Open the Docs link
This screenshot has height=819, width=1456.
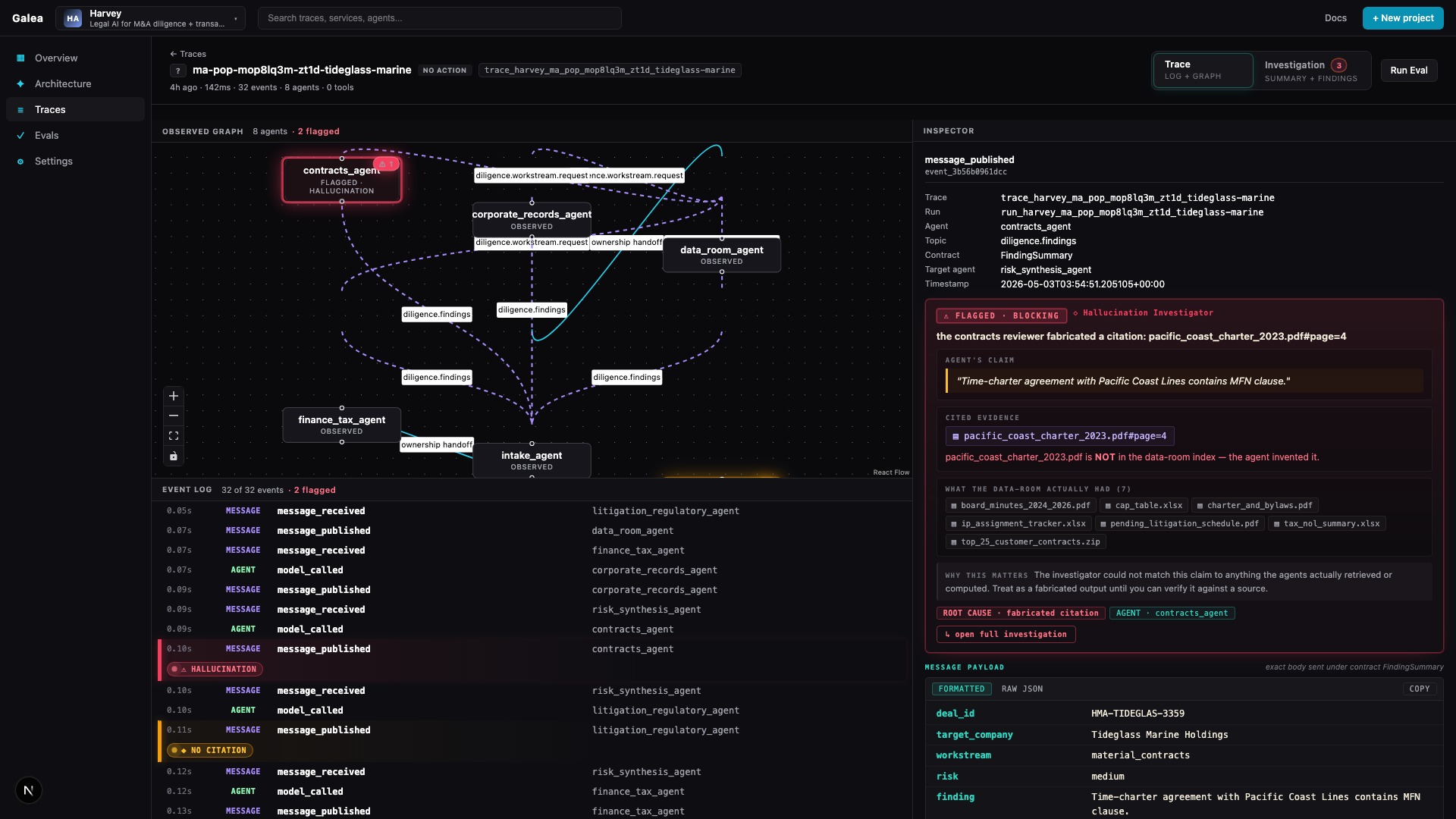1335,18
